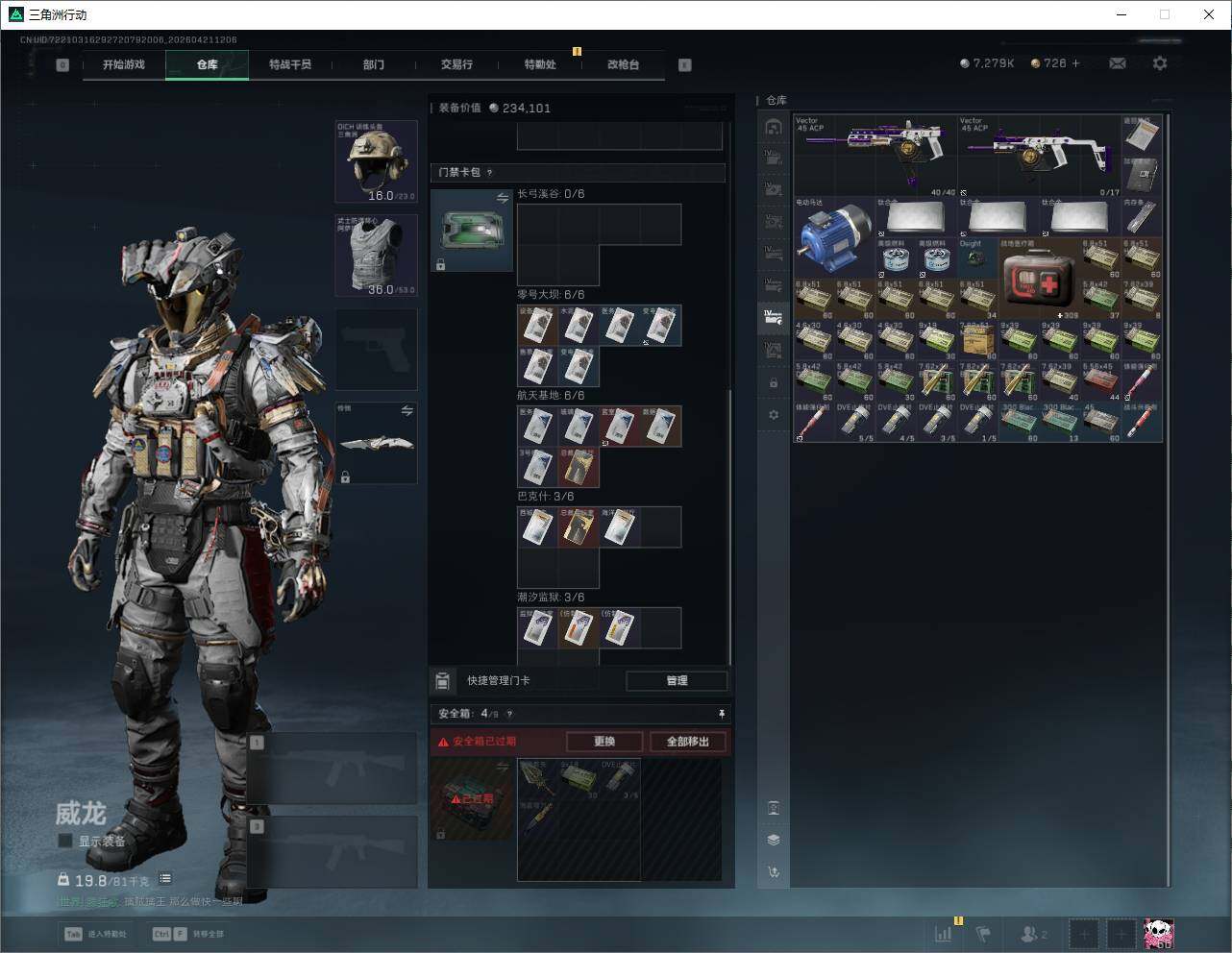Open the settings gear in top bar
The image size is (1232, 953).
tap(1160, 63)
